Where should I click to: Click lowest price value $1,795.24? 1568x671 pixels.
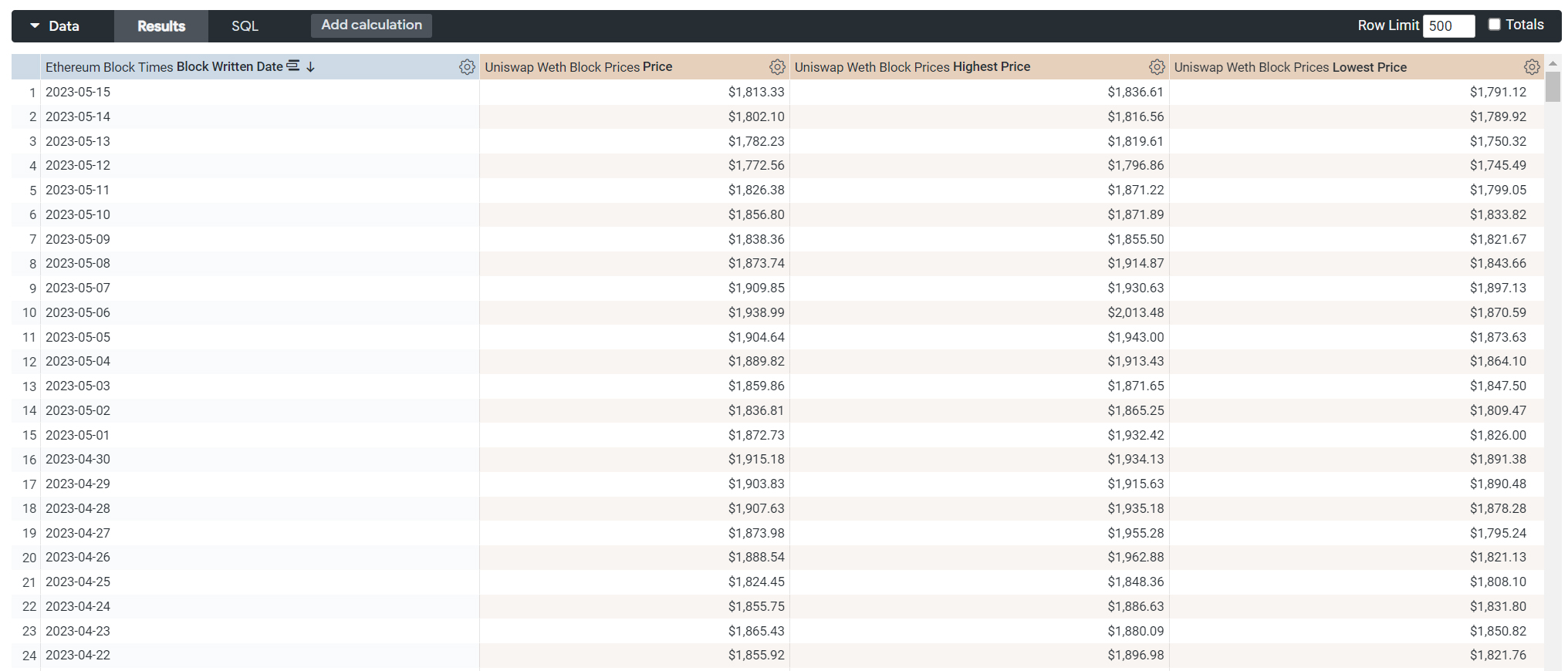[x=1498, y=533]
